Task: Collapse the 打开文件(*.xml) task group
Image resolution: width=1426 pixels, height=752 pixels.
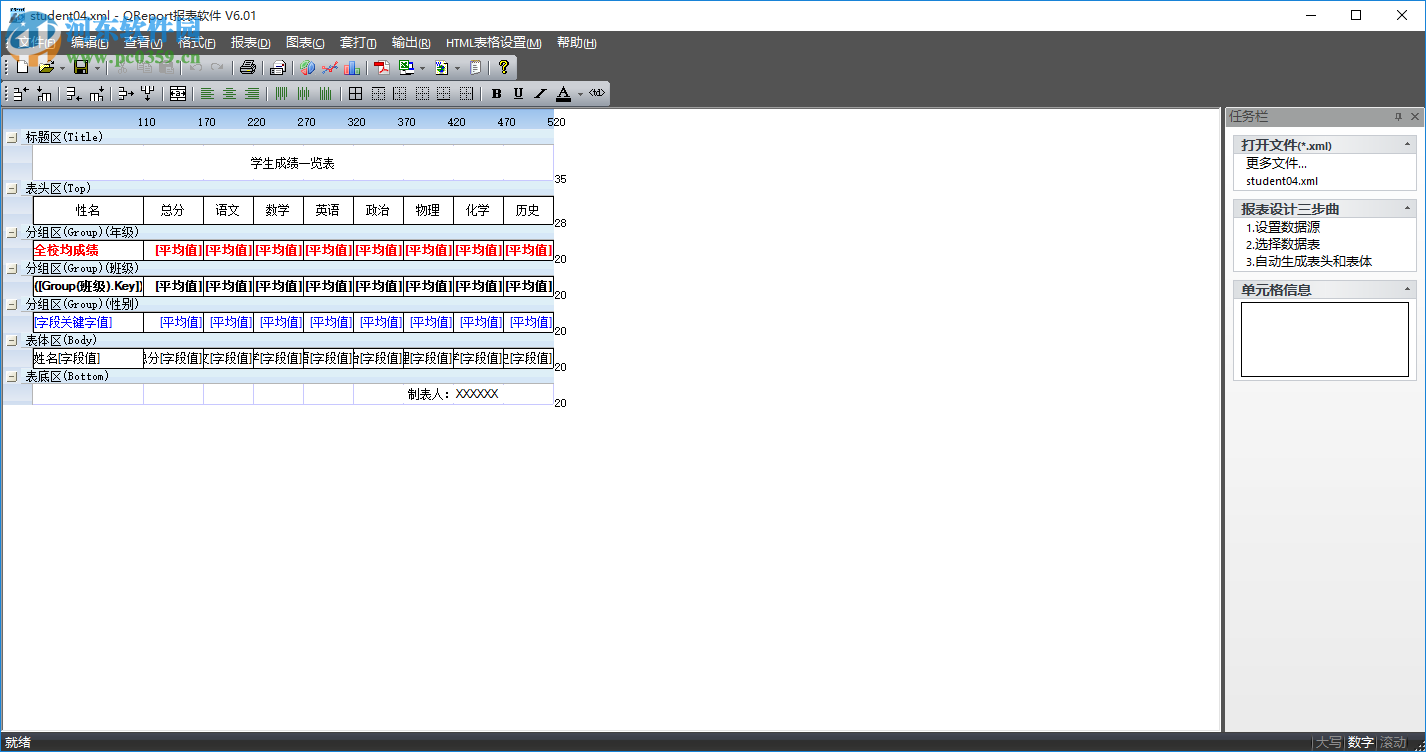Action: coord(1408,145)
